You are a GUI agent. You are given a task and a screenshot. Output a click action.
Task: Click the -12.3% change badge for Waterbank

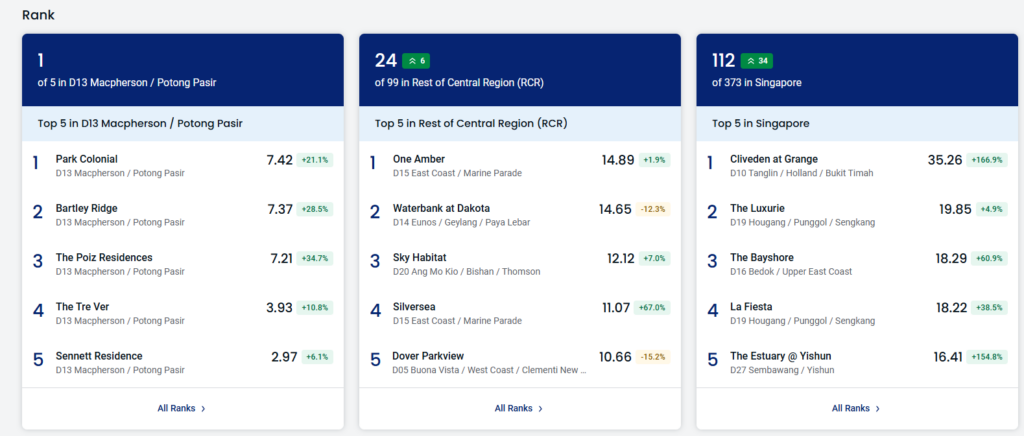pyautogui.click(x=653, y=210)
